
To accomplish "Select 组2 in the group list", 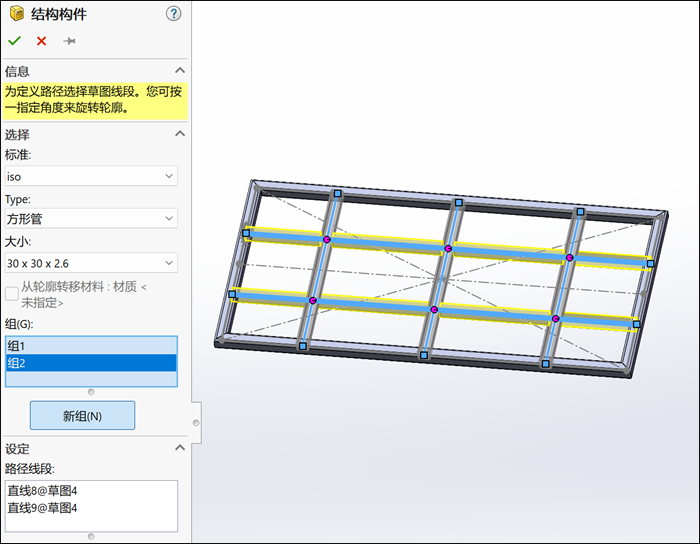I will click(x=91, y=363).
